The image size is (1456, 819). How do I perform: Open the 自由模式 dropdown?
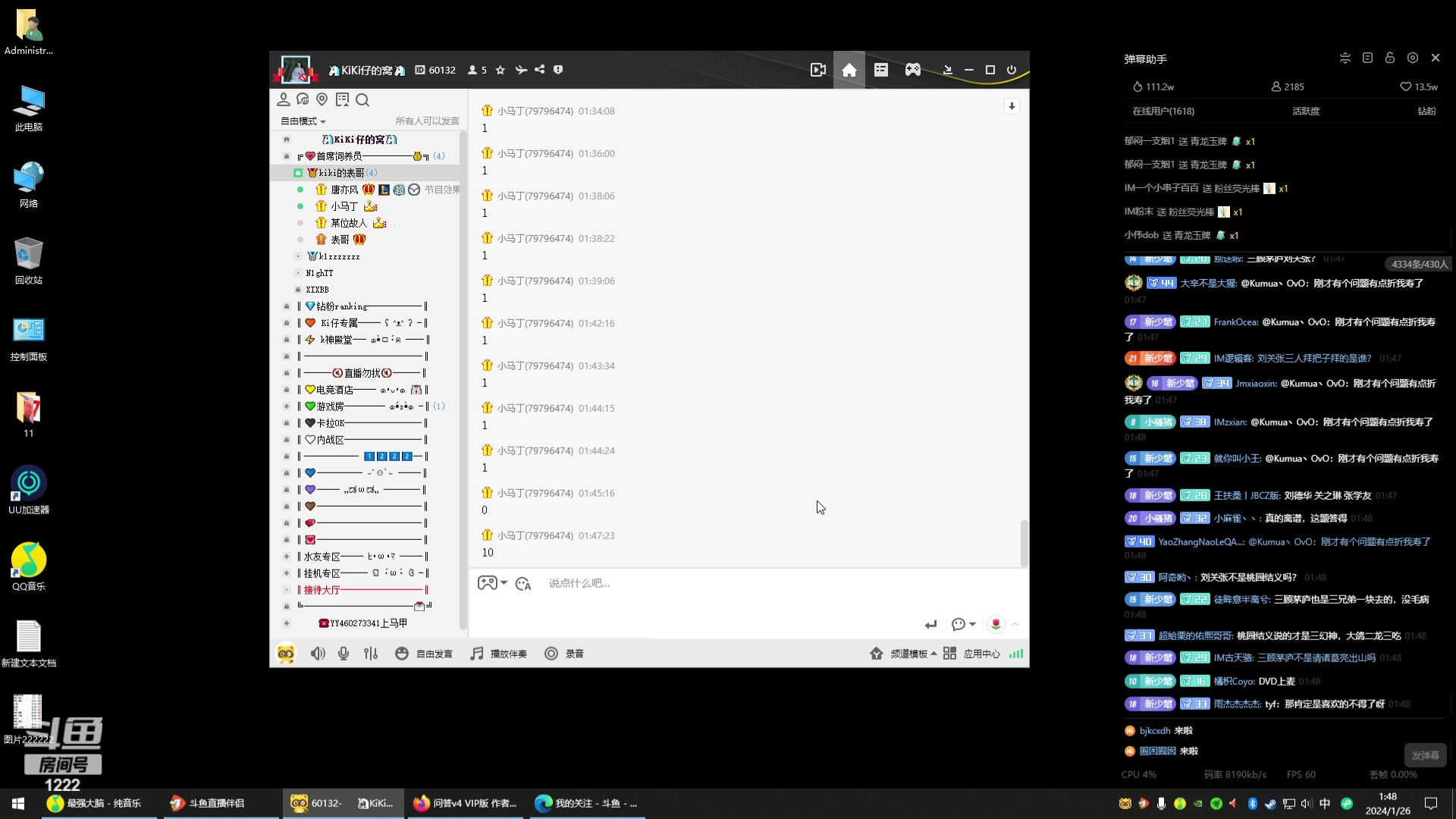point(303,121)
